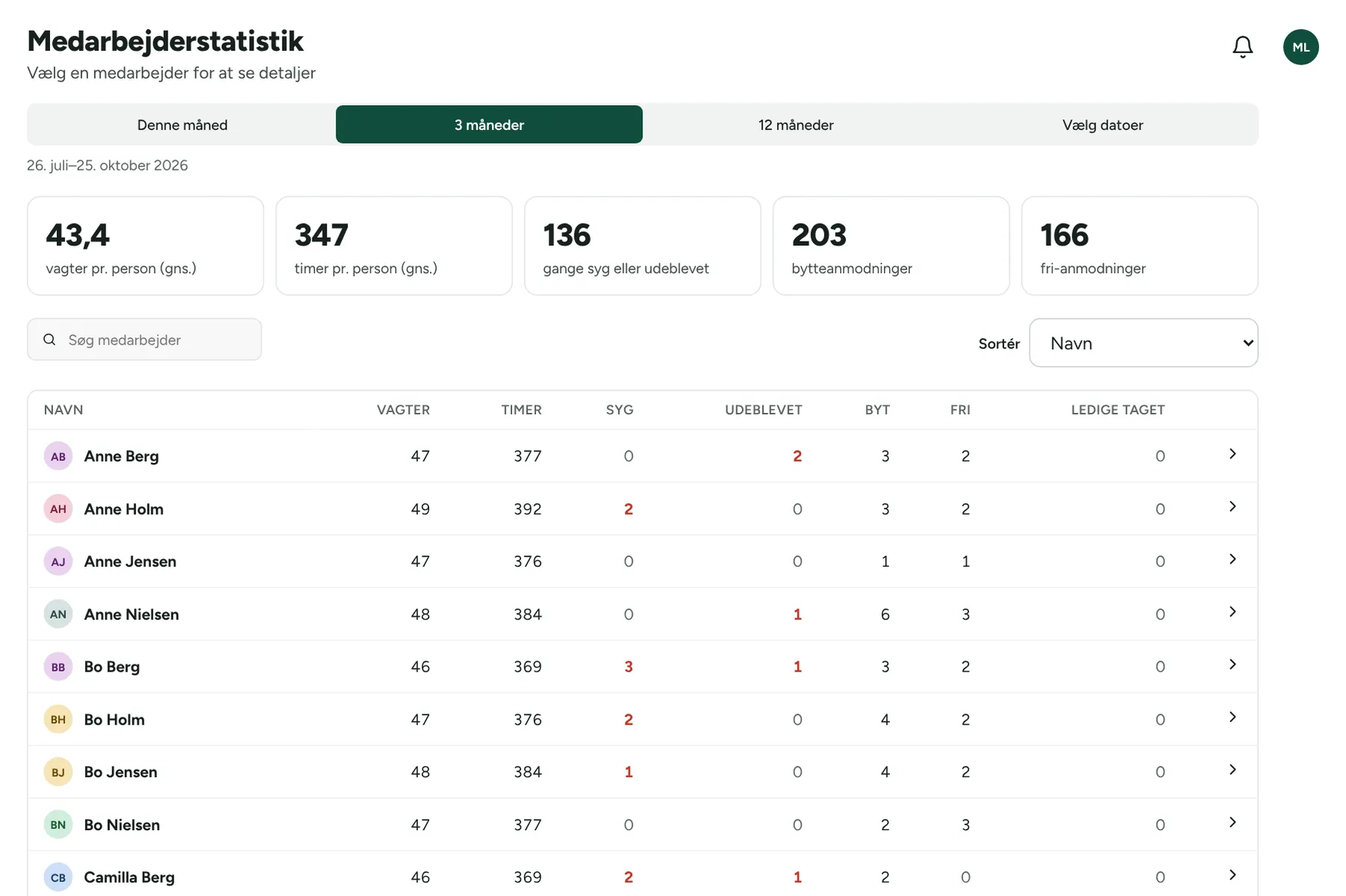
Task: Focus the Søg medarbejder search field
Action: (144, 340)
